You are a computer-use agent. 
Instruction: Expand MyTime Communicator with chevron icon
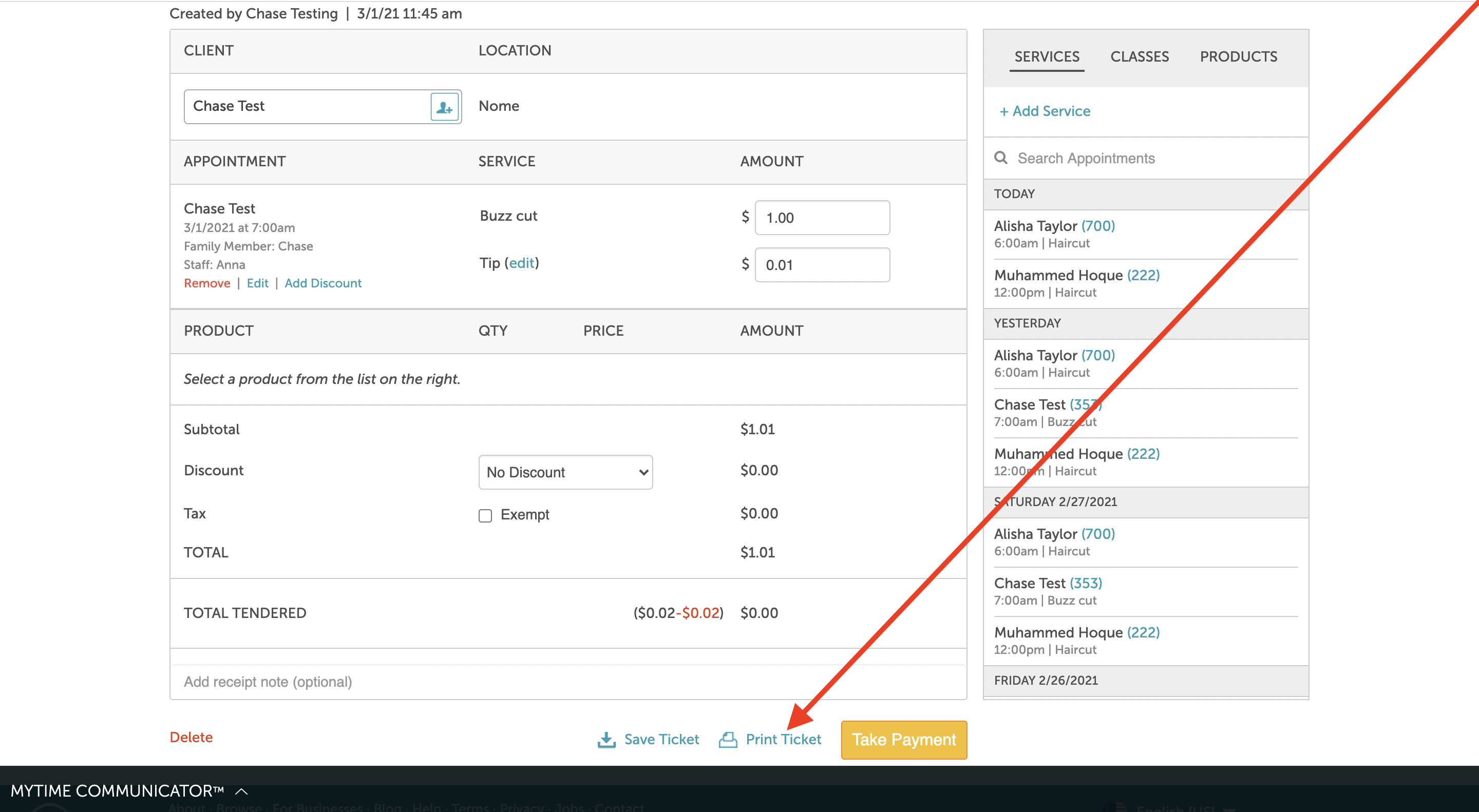[242, 791]
